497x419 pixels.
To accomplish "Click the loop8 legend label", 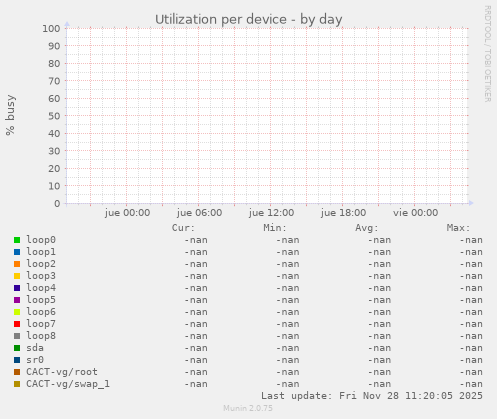I will click(x=41, y=336).
